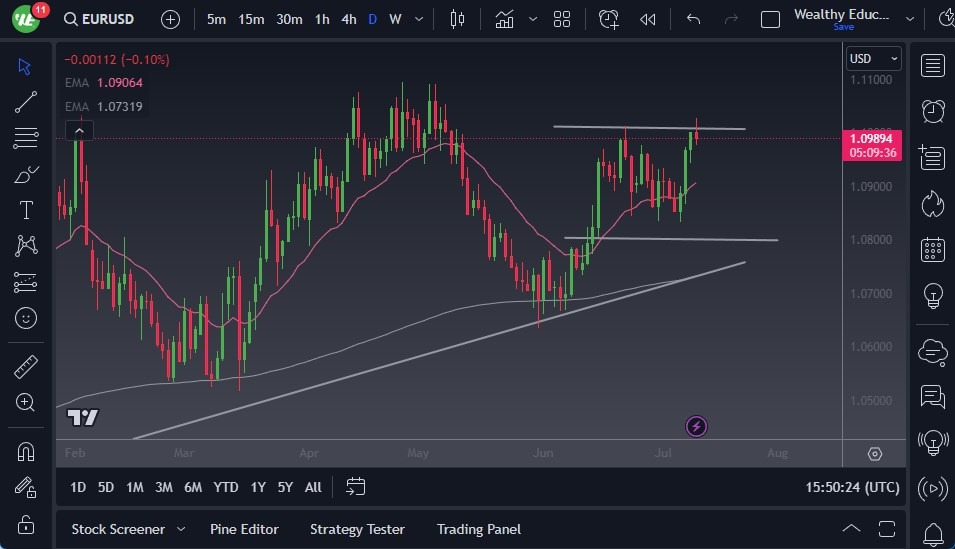The image size is (955, 549).
Task: Expand the timeframe interval dropdown arrow
Action: [x=418, y=19]
